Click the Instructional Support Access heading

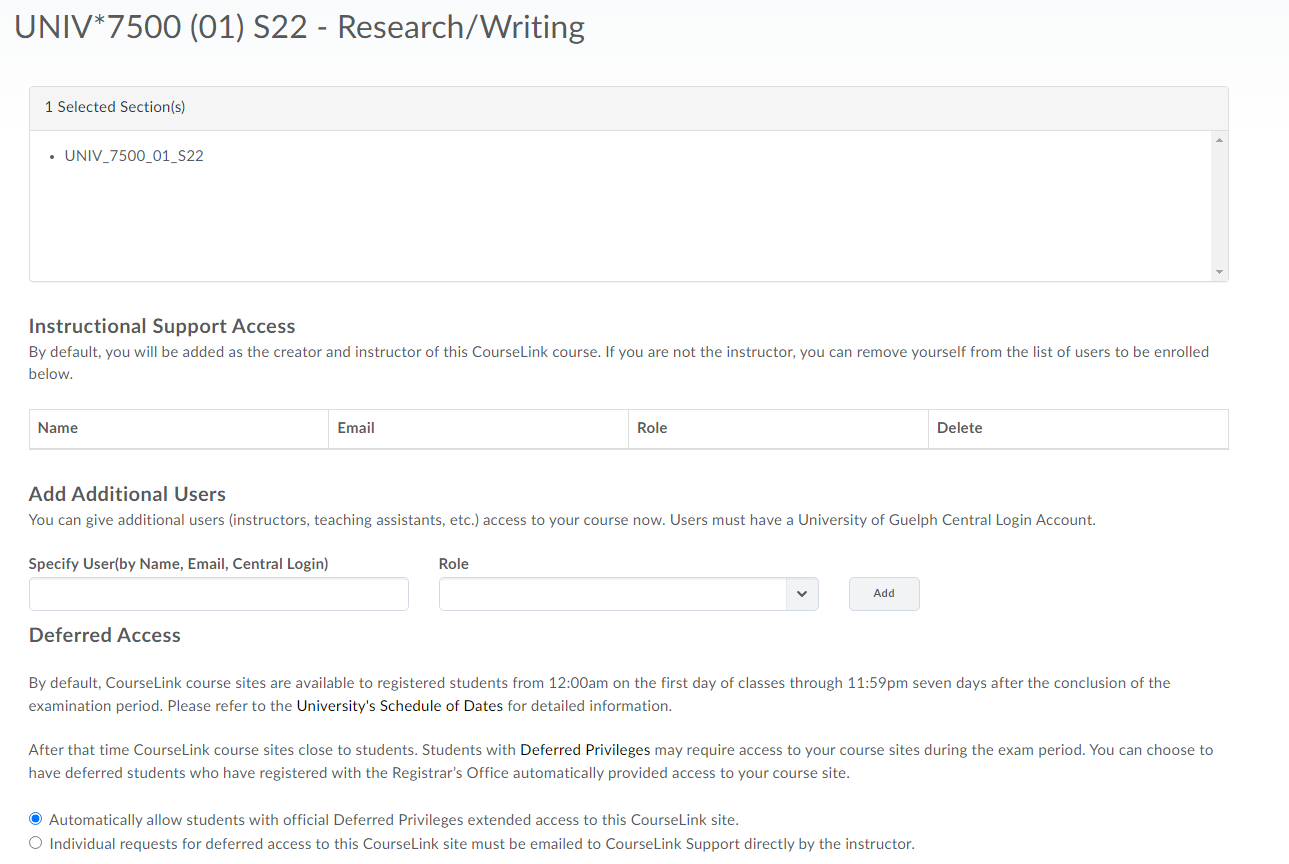162,326
